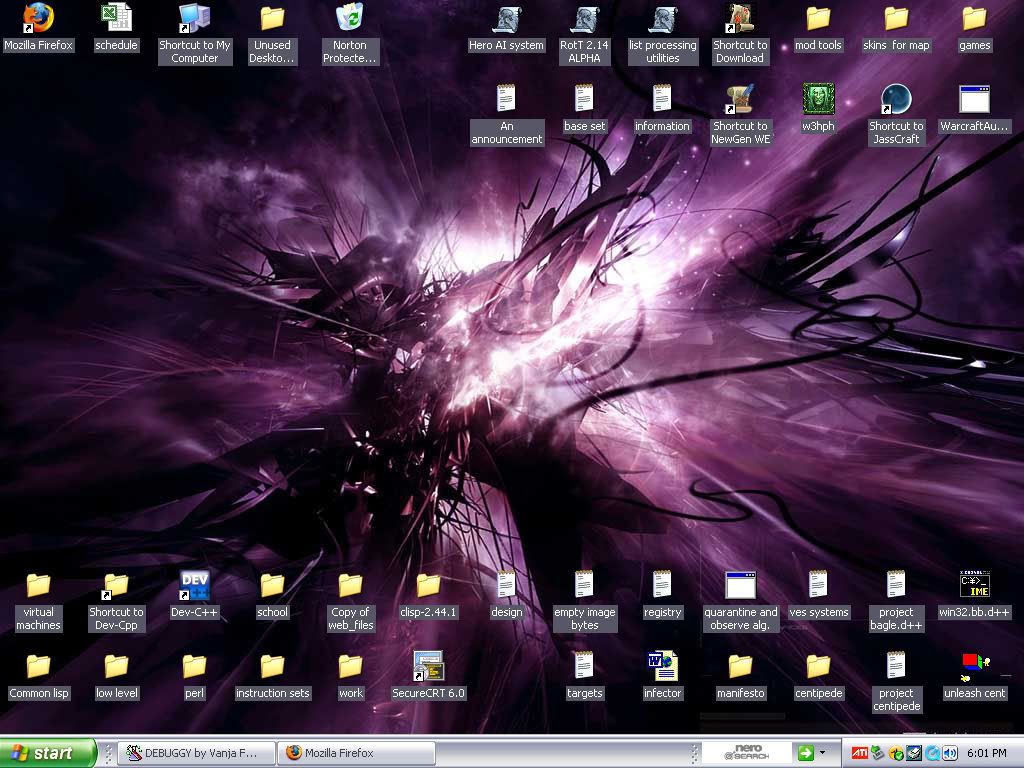
Task: Click the QuickTime tray icon
Action: [x=932, y=753]
